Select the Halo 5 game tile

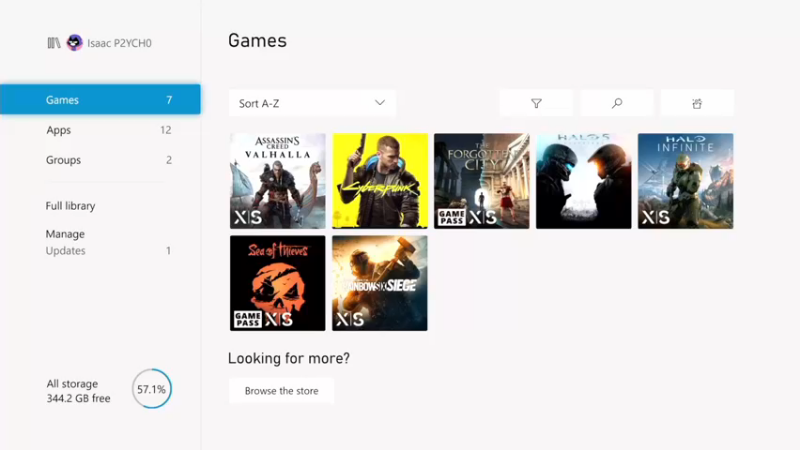click(x=584, y=181)
